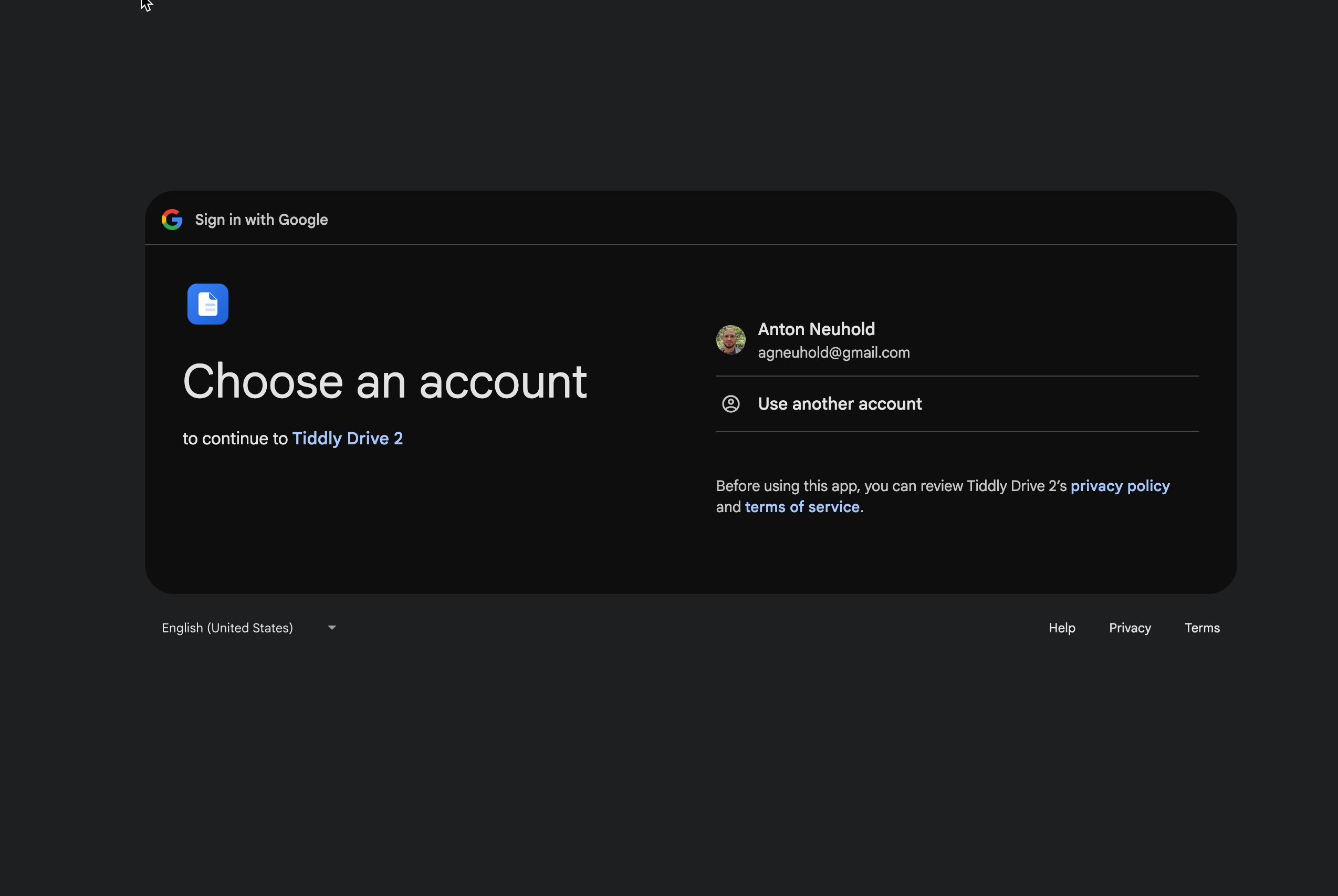Open the Tiddly Drive 2 app link
The height and width of the screenshot is (896, 1338).
pos(347,439)
